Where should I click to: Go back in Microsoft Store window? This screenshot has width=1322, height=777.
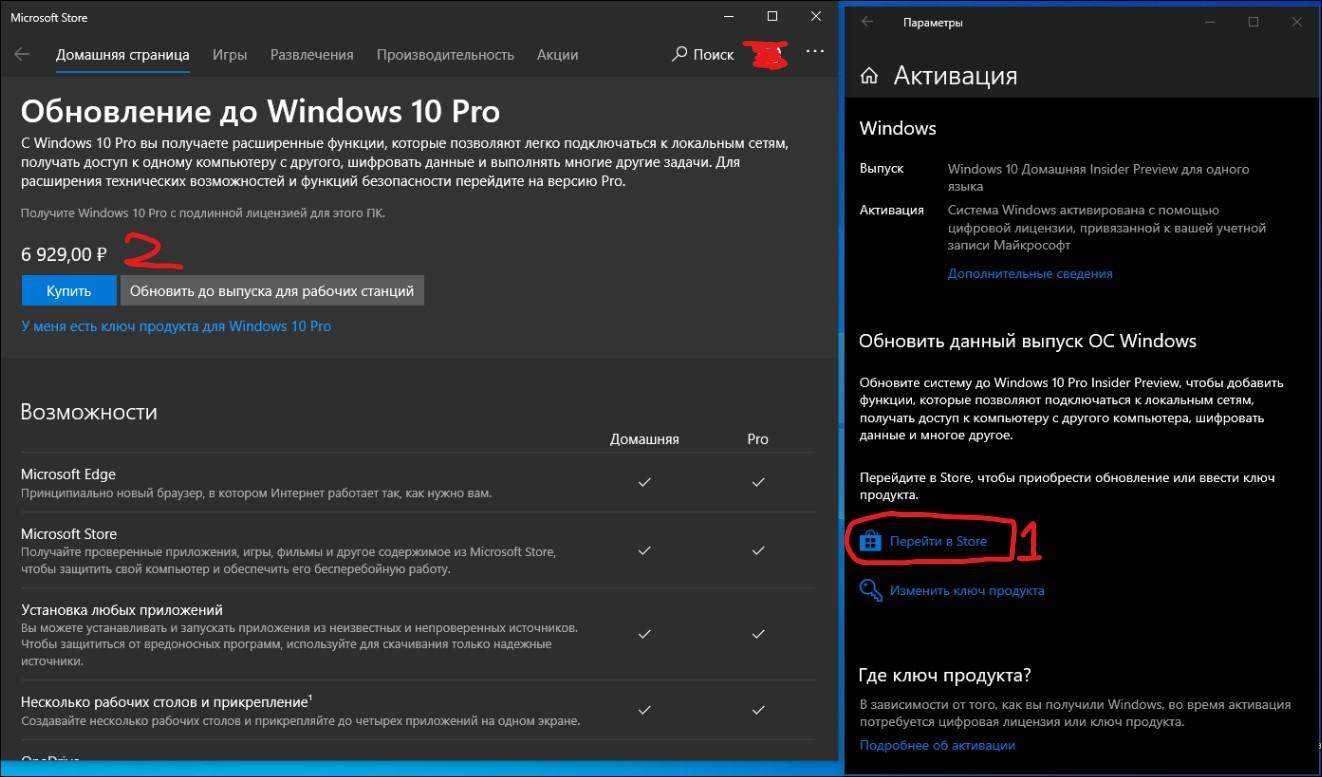(22, 54)
